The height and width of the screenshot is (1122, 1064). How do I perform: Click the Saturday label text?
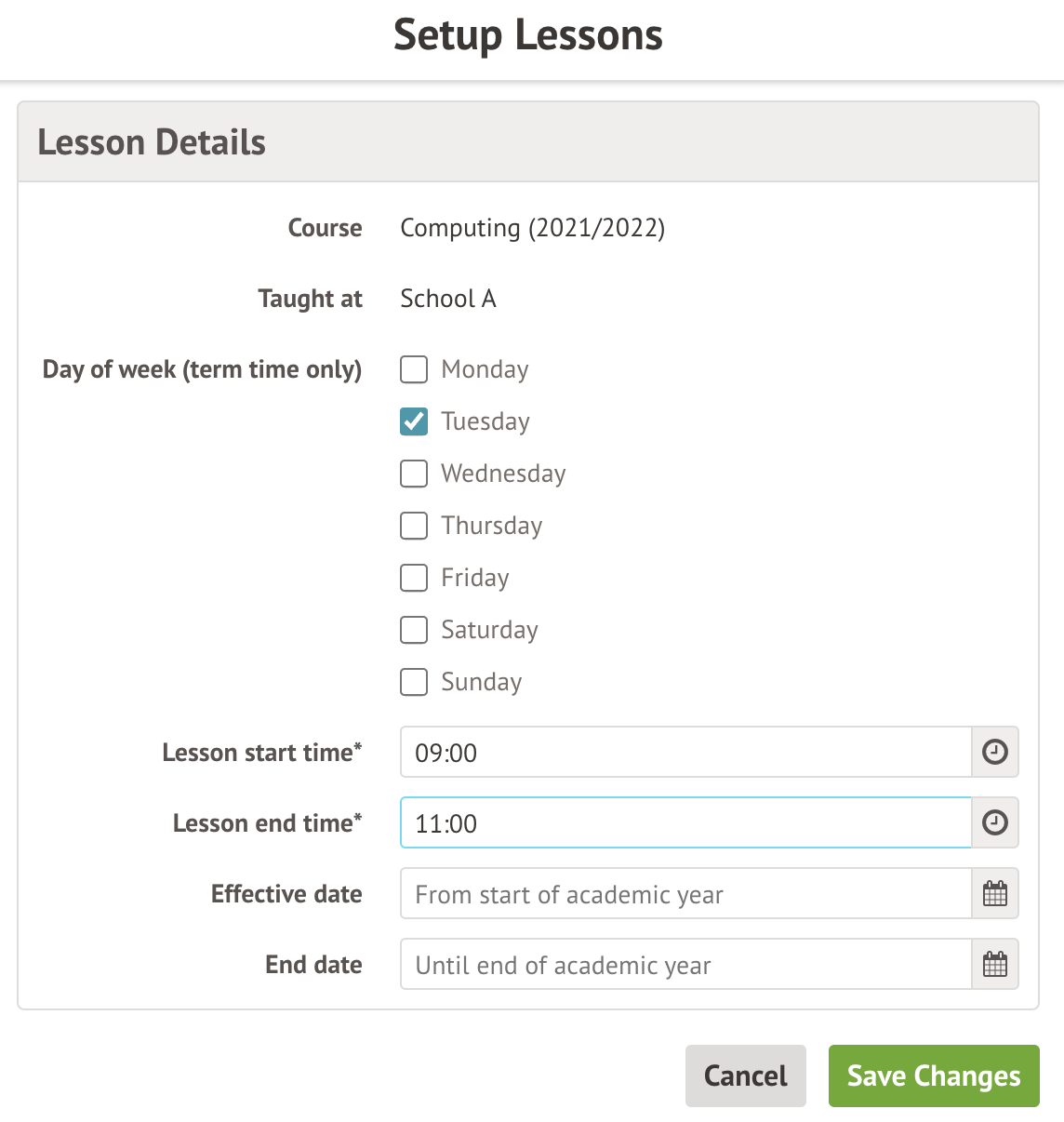pos(489,630)
